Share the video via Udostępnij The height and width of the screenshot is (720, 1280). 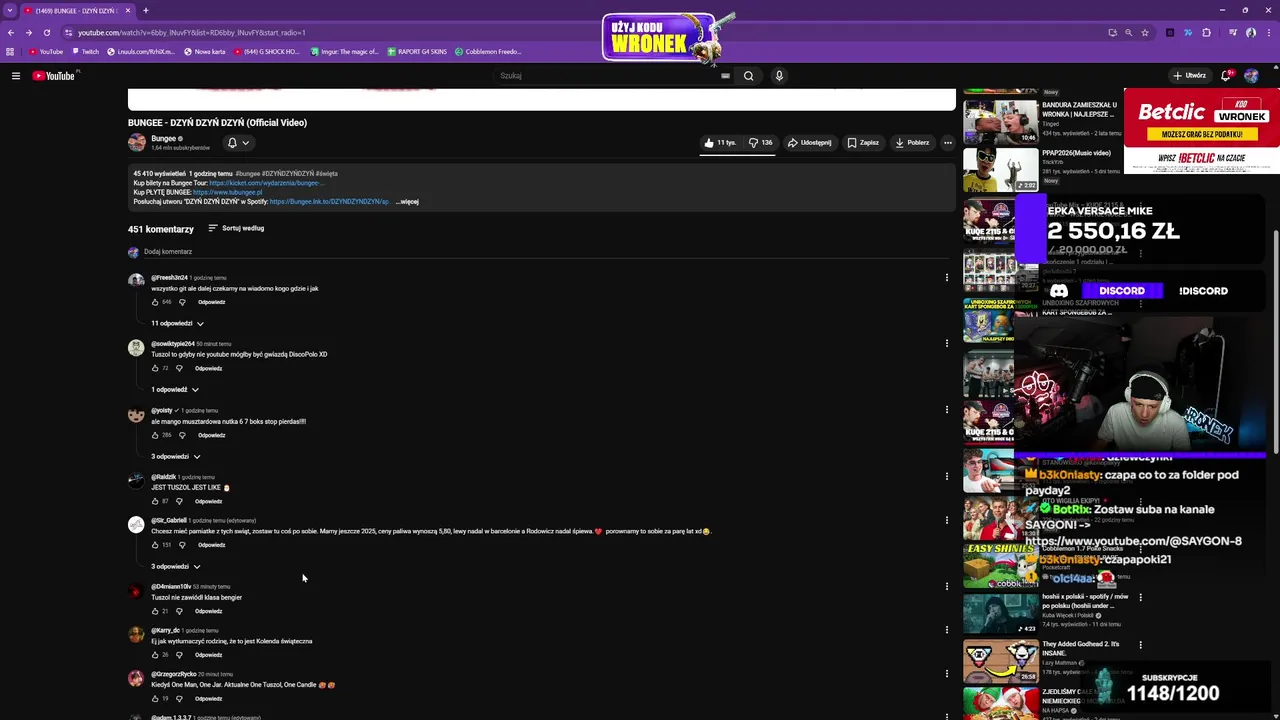[x=810, y=143]
